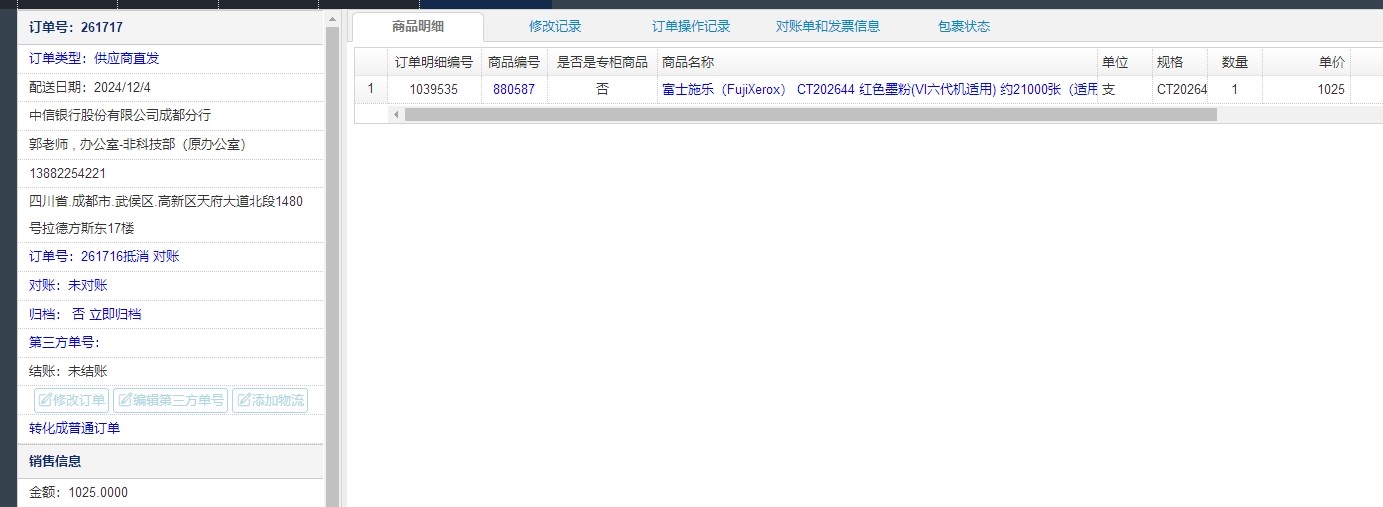Click the unit price 1025 cell
The height and width of the screenshot is (507, 1383).
[1307, 89]
